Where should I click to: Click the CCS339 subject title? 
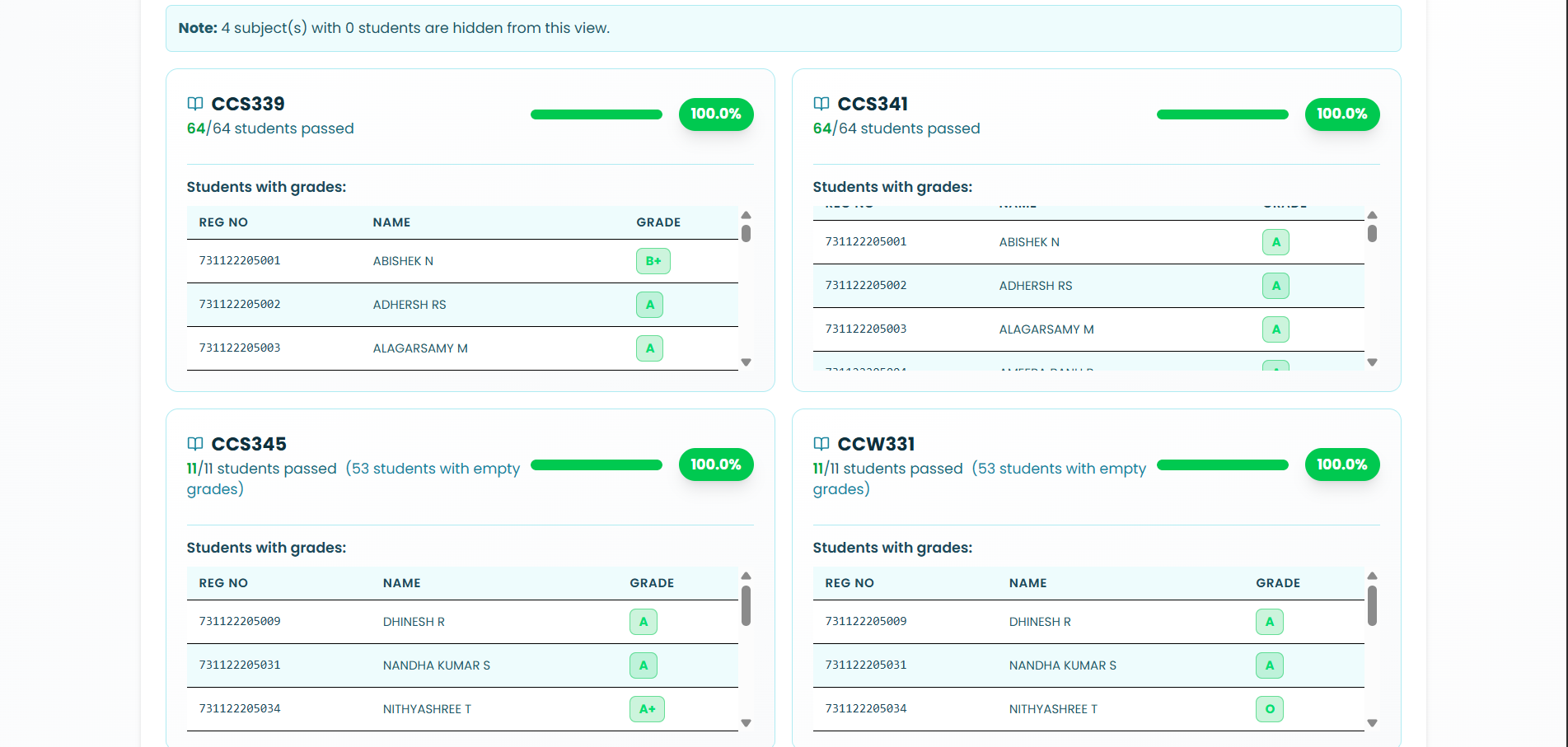248,104
